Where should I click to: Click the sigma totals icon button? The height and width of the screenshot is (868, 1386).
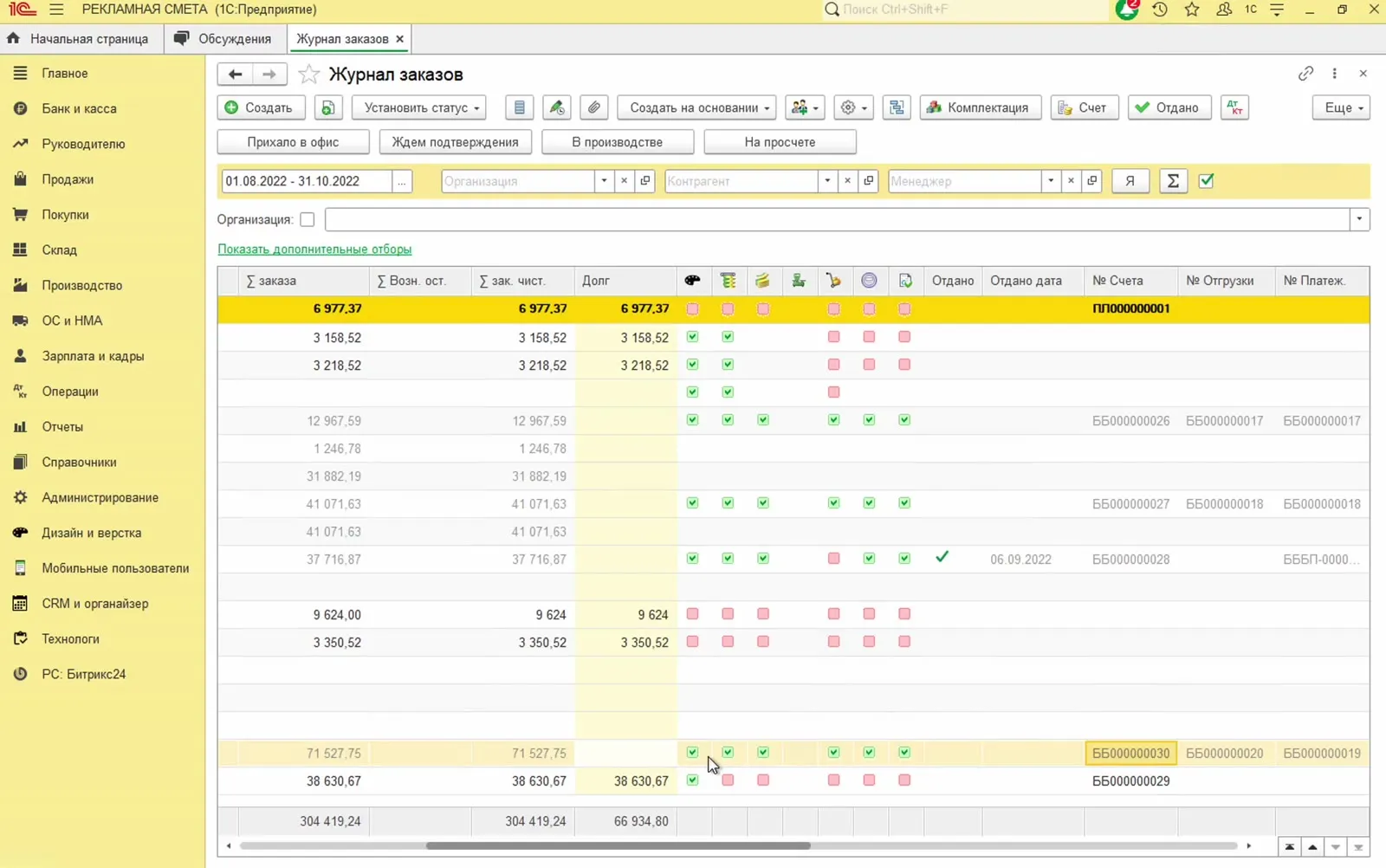tap(1173, 181)
